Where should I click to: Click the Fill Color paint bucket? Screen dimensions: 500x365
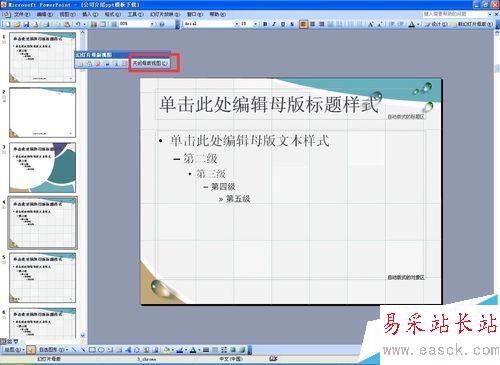pyautogui.click(x=166, y=350)
